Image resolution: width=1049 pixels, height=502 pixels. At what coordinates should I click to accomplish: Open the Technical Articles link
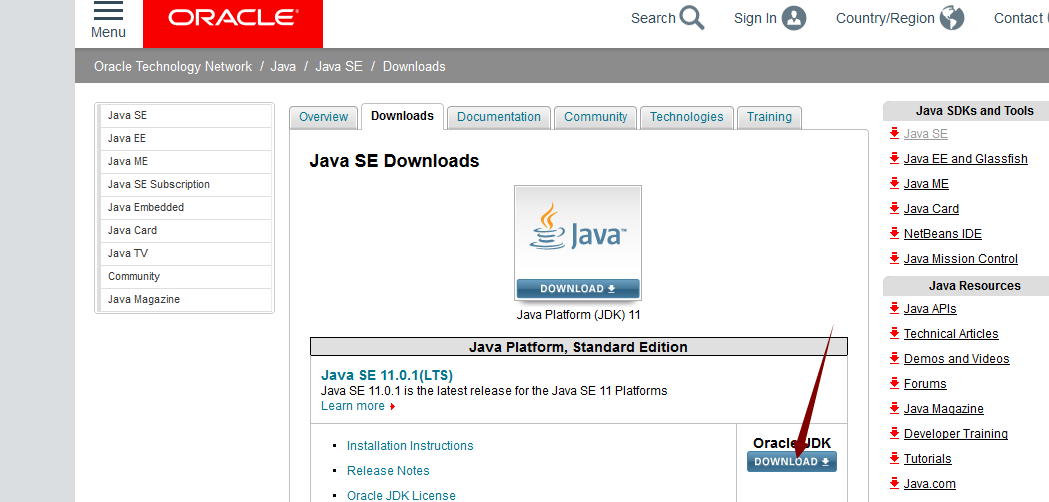[951, 333]
